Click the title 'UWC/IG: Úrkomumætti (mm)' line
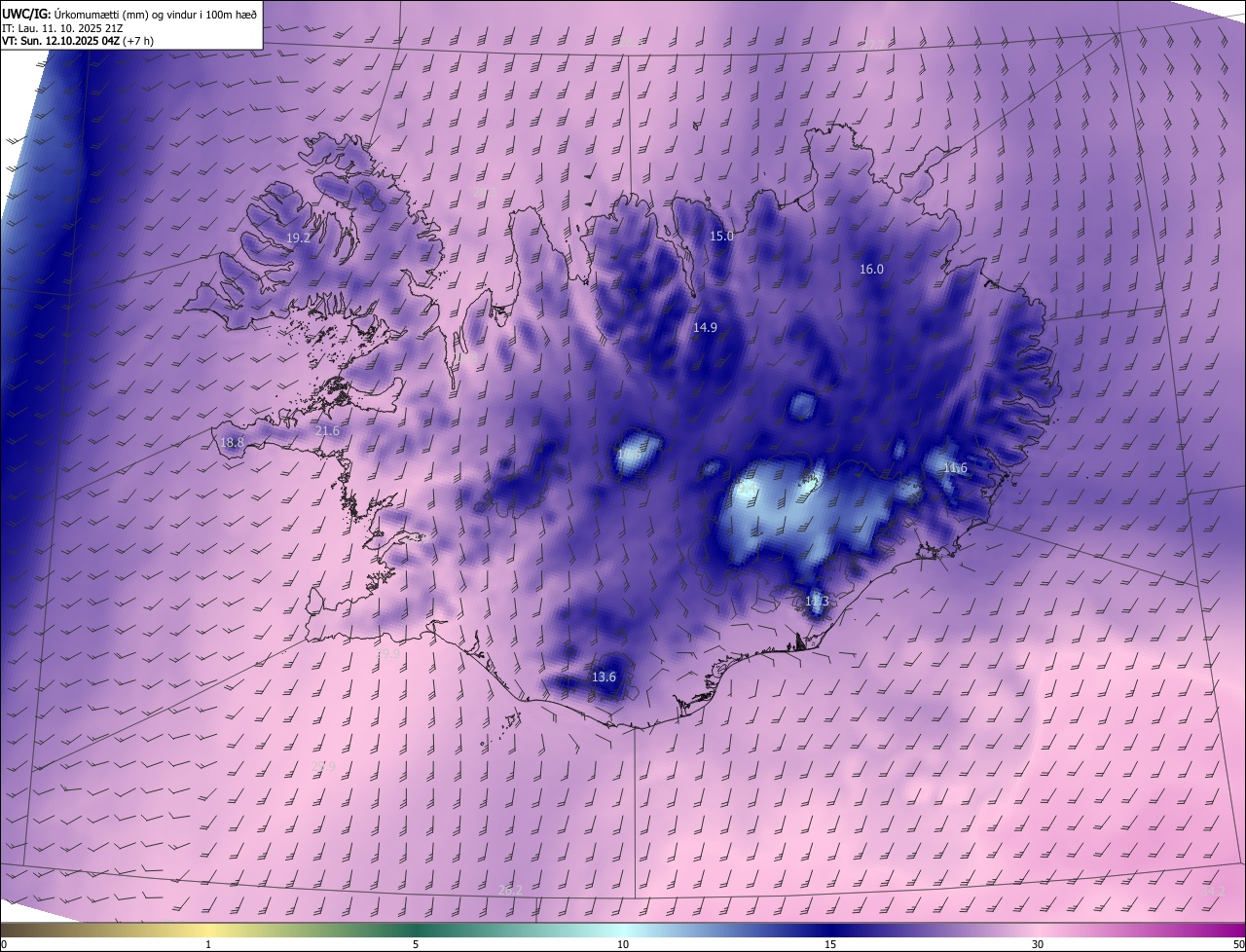This screenshot has height=952, width=1246. [x=129, y=13]
